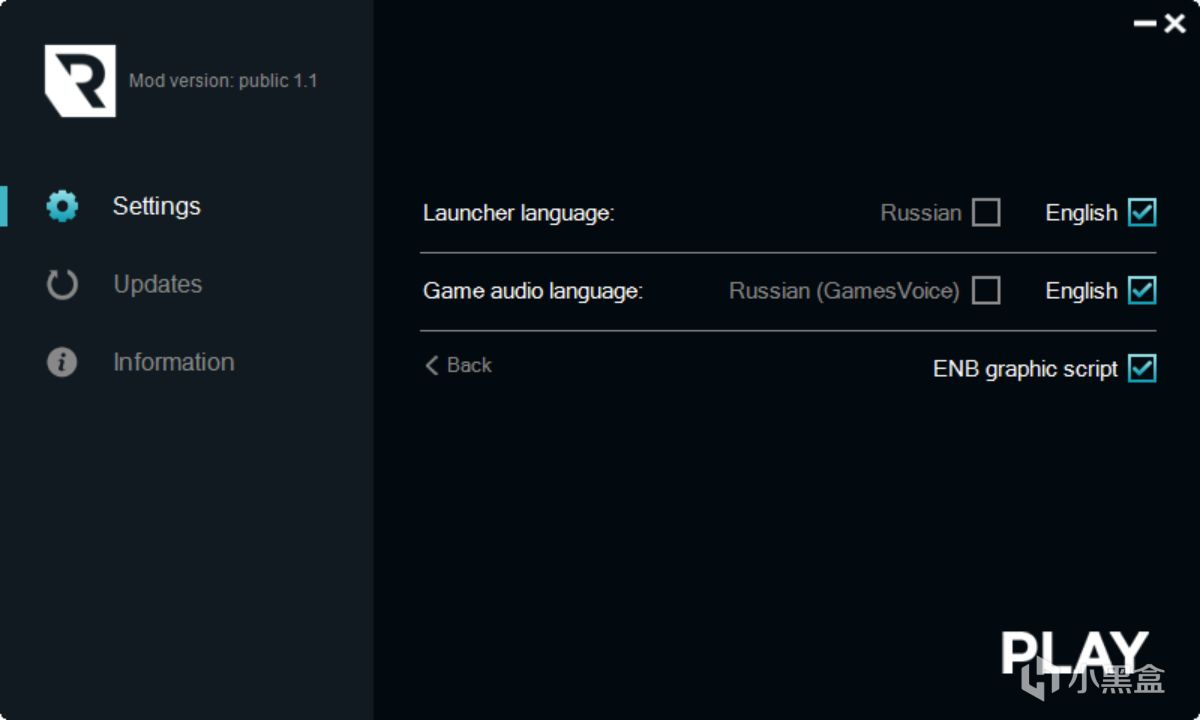Click the launcher R logo
The height and width of the screenshot is (720, 1200).
[80, 81]
